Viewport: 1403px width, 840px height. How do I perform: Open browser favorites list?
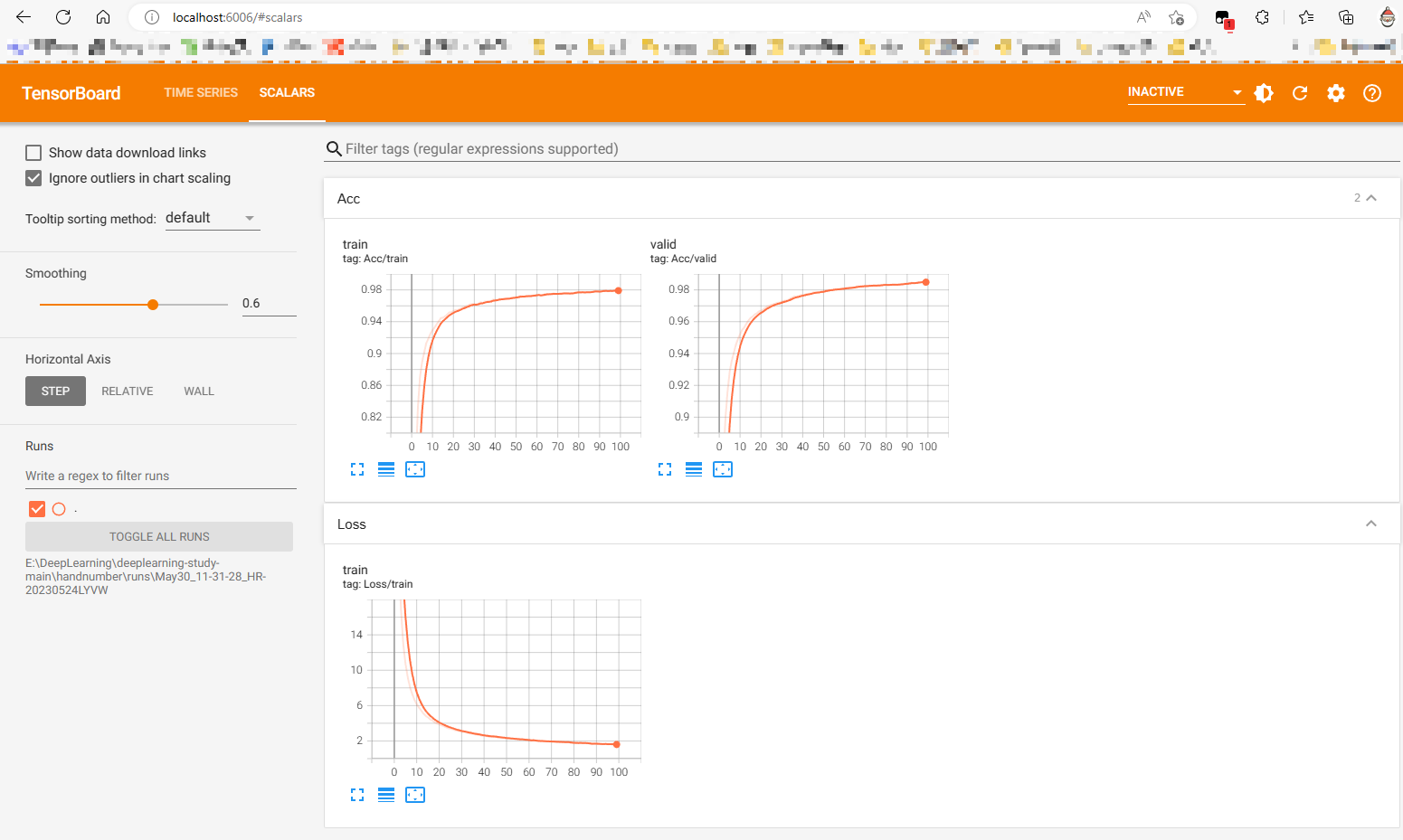pyautogui.click(x=1306, y=17)
